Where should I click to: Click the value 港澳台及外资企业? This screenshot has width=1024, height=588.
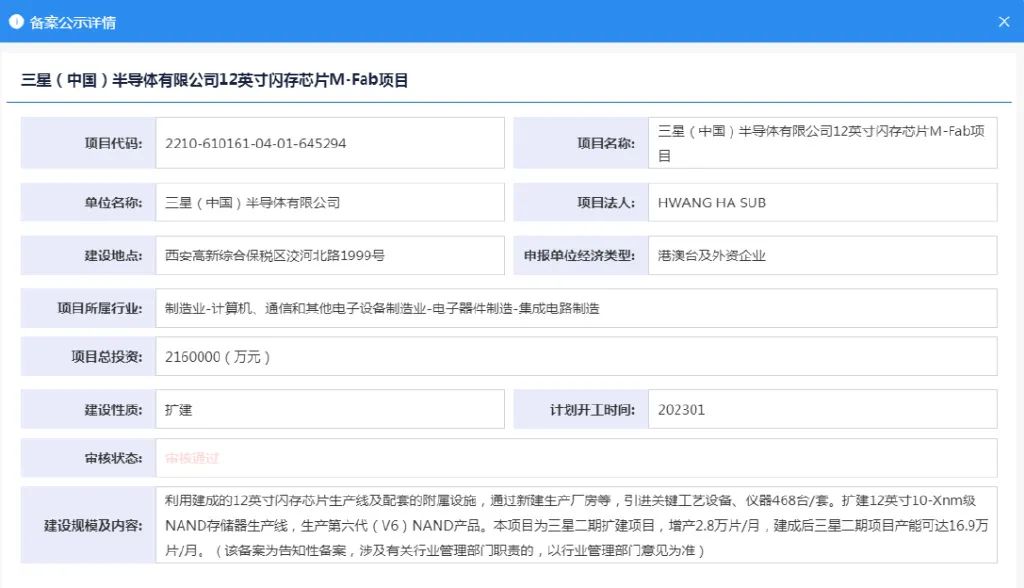click(x=711, y=255)
